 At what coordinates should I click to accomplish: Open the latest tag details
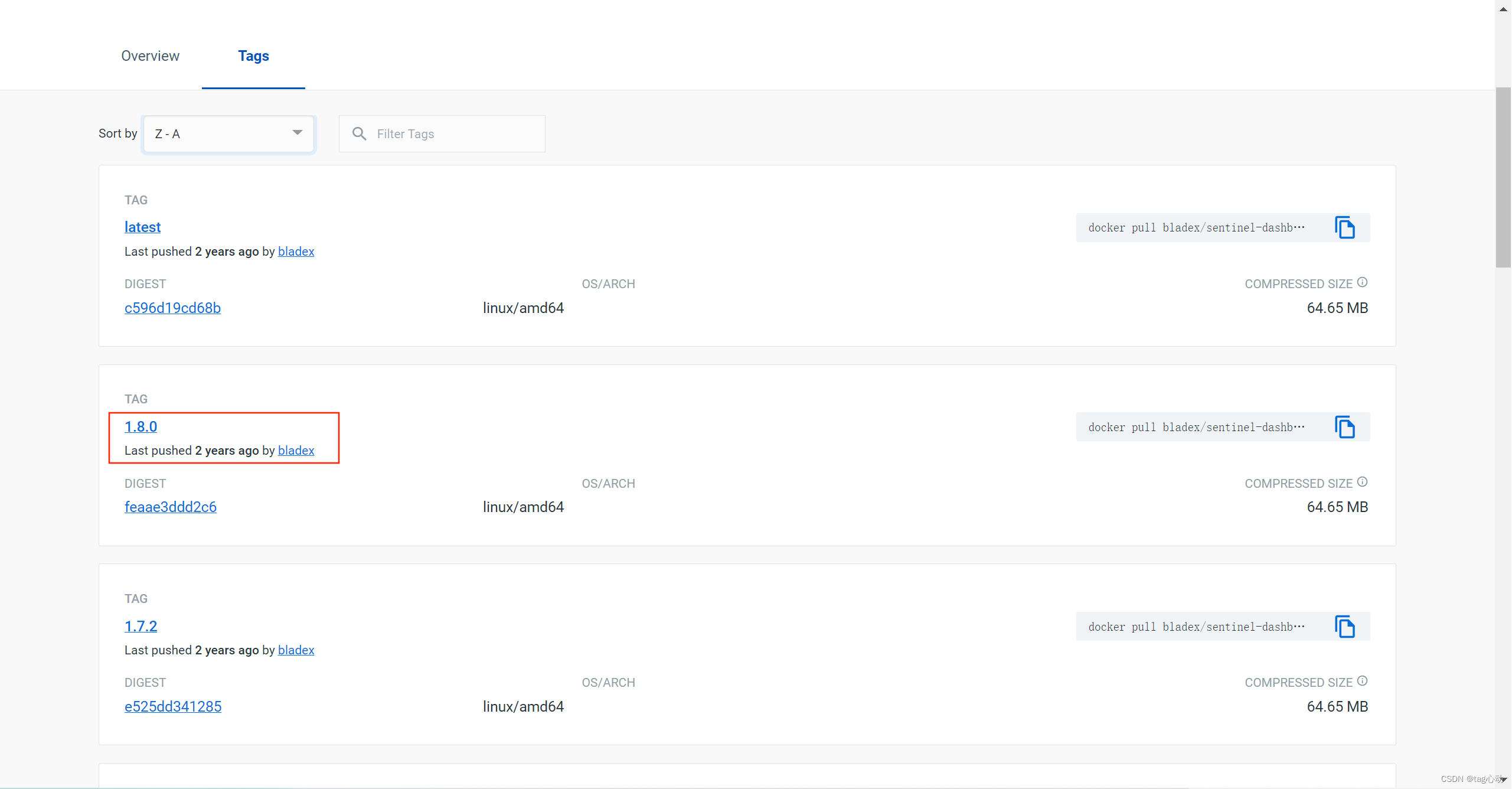pos(142,227)
